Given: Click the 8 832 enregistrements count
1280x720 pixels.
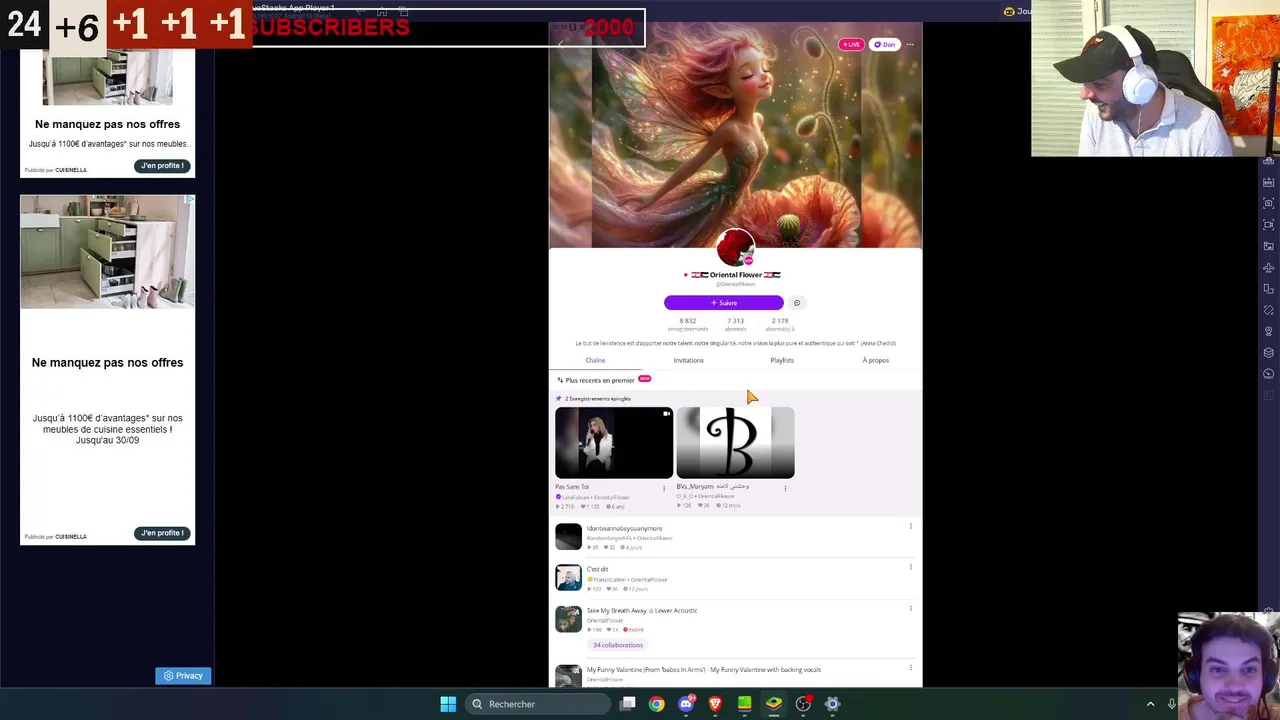Looking at the screenshot, I should click(x=688, y=324).
